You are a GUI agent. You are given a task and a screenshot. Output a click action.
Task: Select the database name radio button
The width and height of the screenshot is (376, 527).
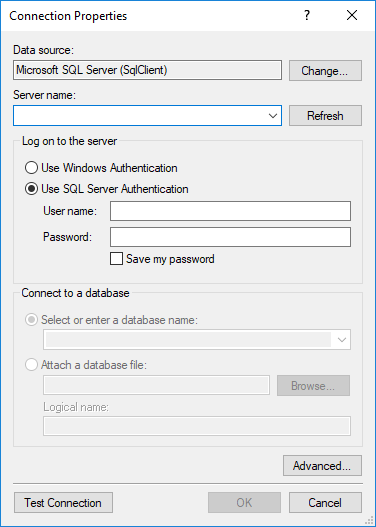point(31,320)
